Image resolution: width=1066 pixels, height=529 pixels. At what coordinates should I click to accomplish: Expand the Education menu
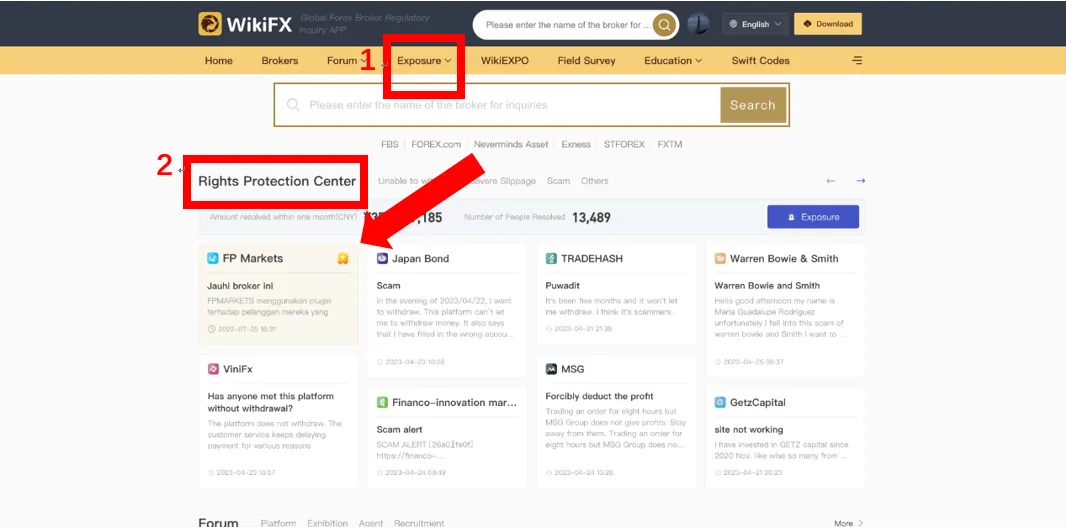coord(673,61)
